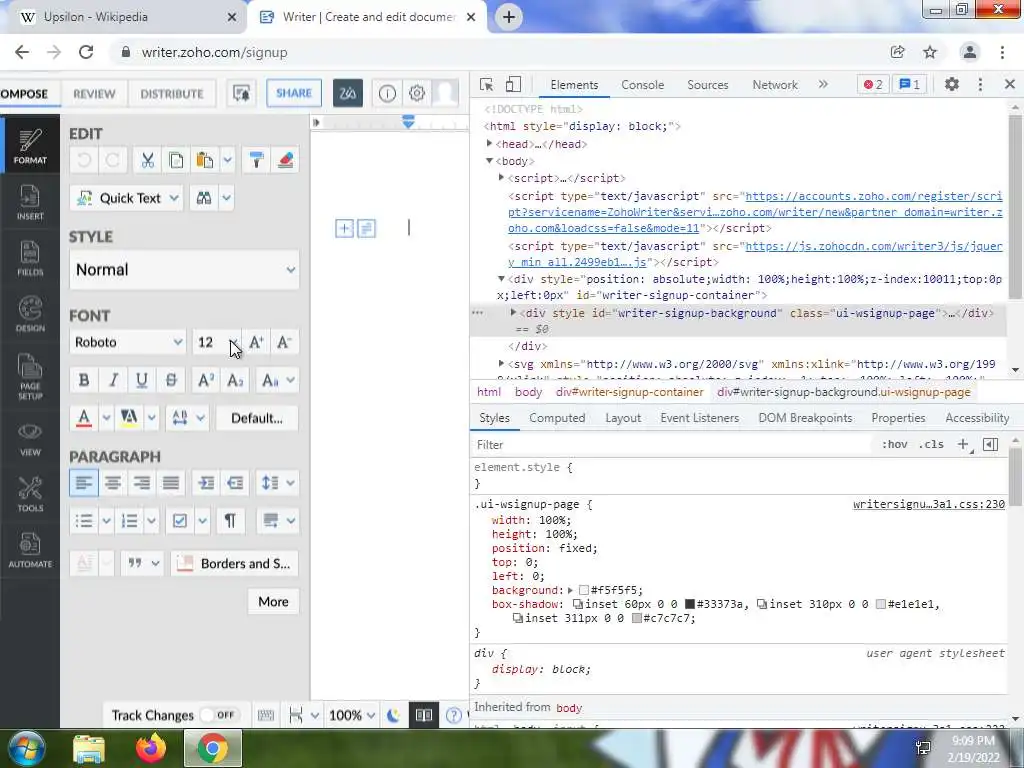
Task: Decrease indent icon in Paragraph section
Action: [235, 483]
